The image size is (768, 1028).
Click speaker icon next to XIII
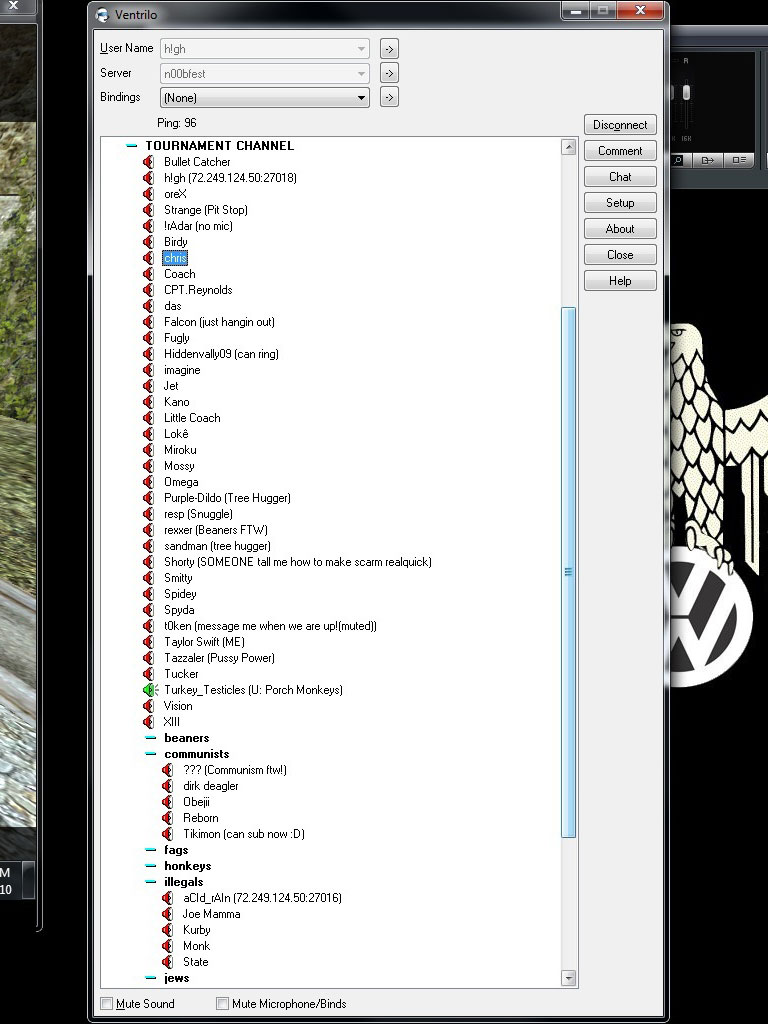click(x=149, y=722)
